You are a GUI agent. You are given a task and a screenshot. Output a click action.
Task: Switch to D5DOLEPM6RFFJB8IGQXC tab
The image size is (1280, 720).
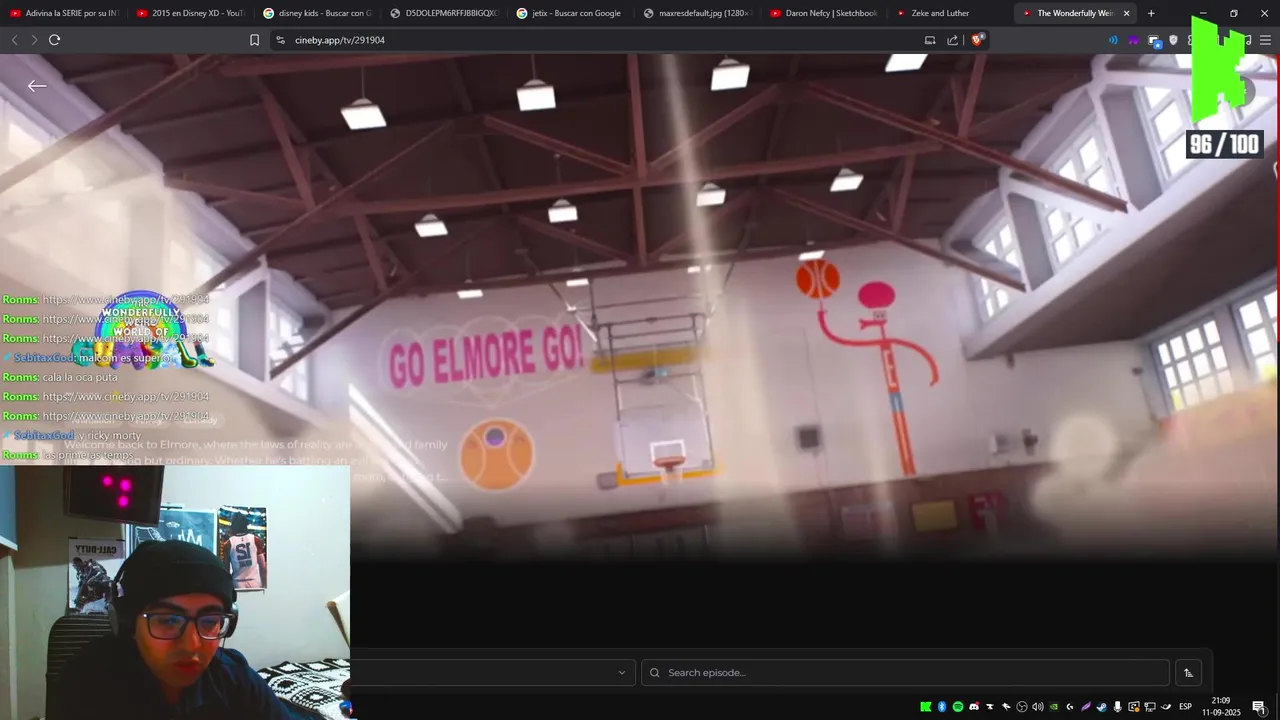click(x=444, y=13)
